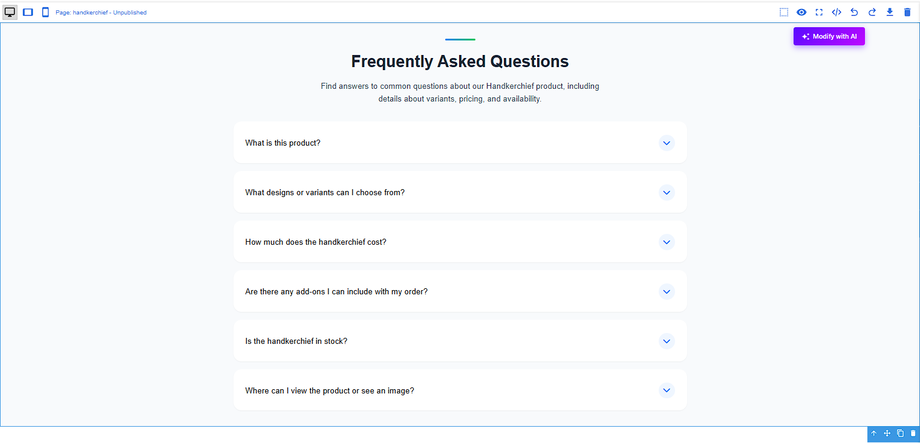Undo the last change
Screen dimensions: 920x443
pos(854,12)
